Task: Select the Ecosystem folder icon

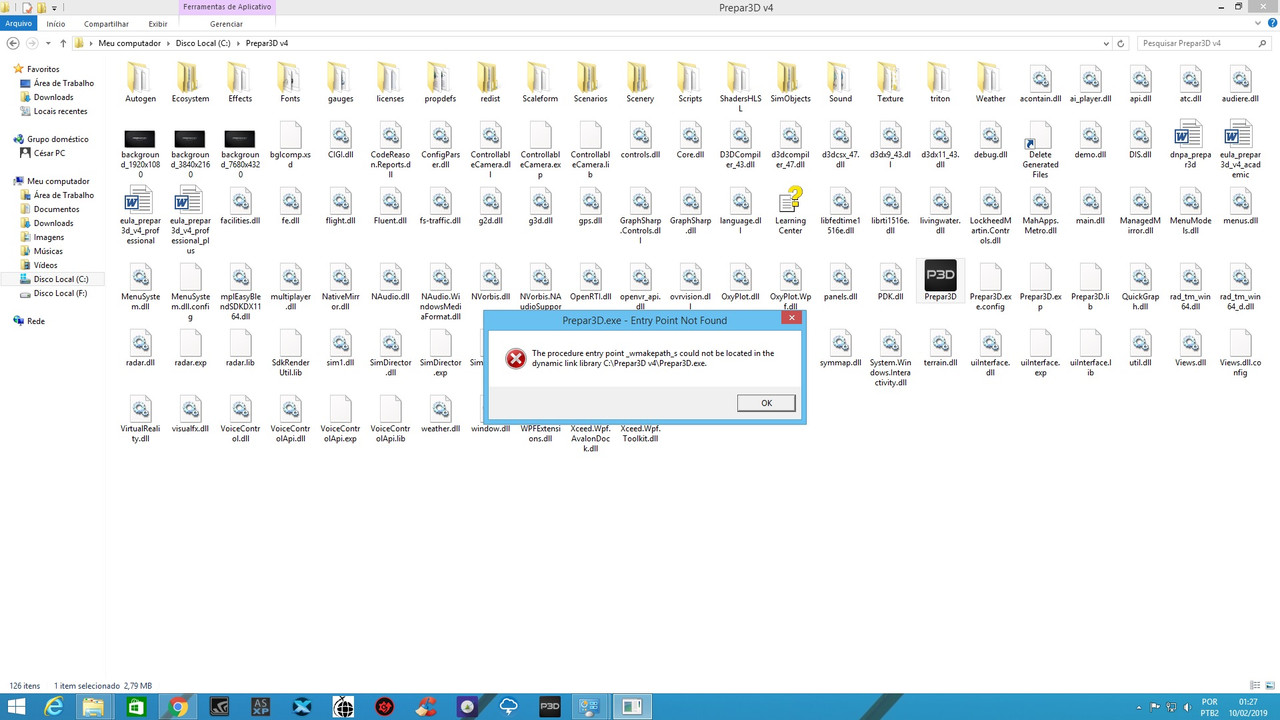Action: pyautogui.click(x=190, y=77)
